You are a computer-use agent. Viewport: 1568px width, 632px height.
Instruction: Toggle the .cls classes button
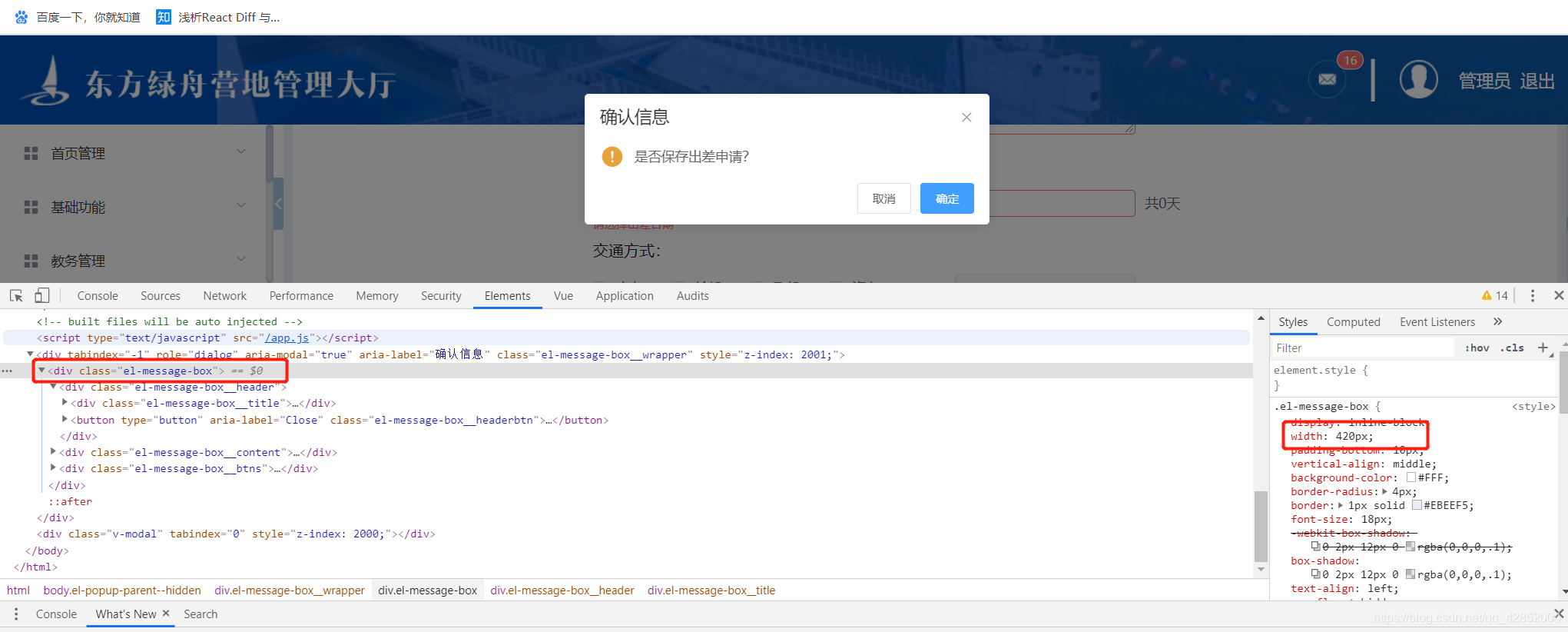pos(1512,348)
